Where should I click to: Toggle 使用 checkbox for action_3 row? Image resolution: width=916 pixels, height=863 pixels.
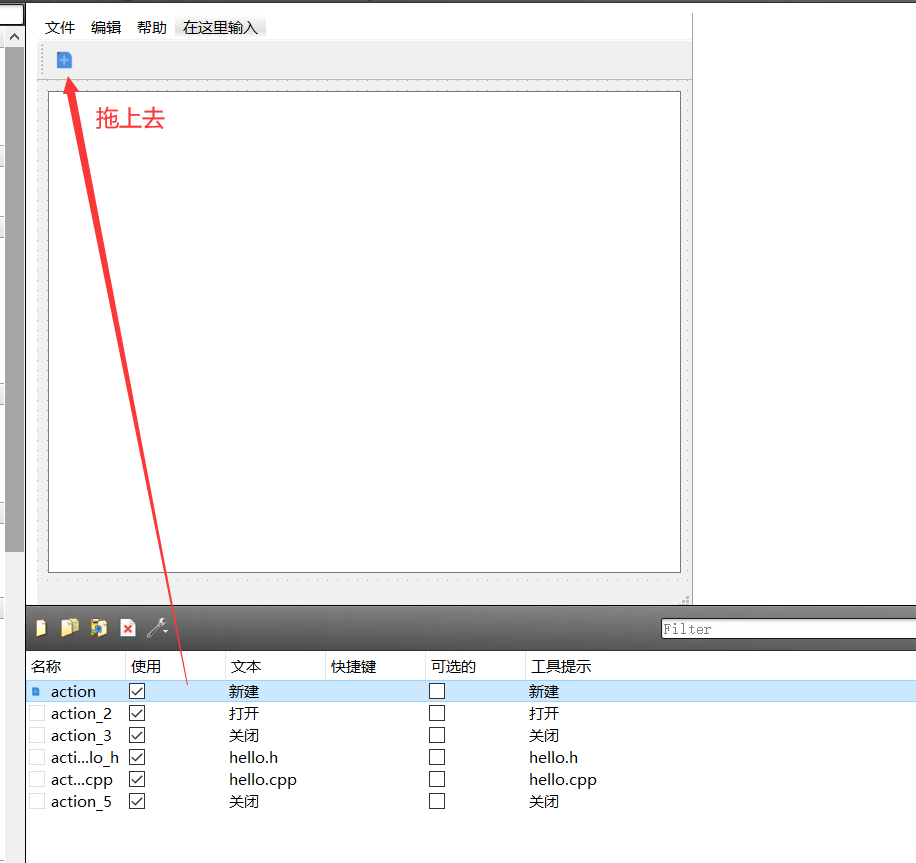[x=137, y=736]
